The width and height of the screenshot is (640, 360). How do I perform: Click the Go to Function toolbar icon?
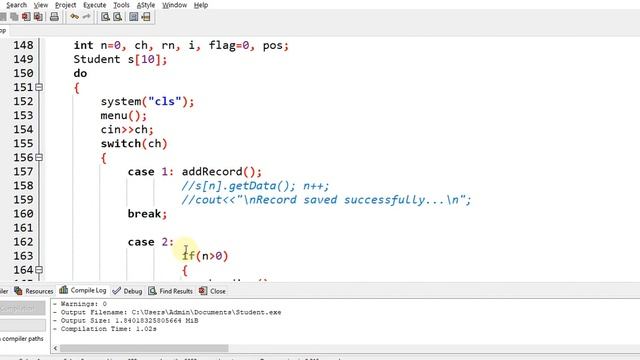point(133,17)
